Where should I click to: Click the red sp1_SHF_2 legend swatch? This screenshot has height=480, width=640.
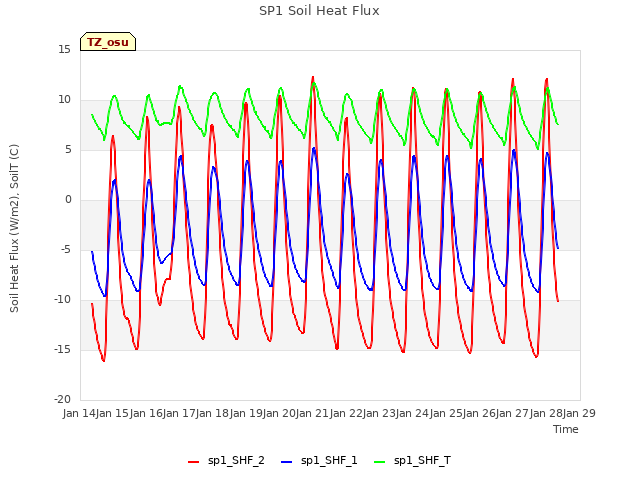193,462
